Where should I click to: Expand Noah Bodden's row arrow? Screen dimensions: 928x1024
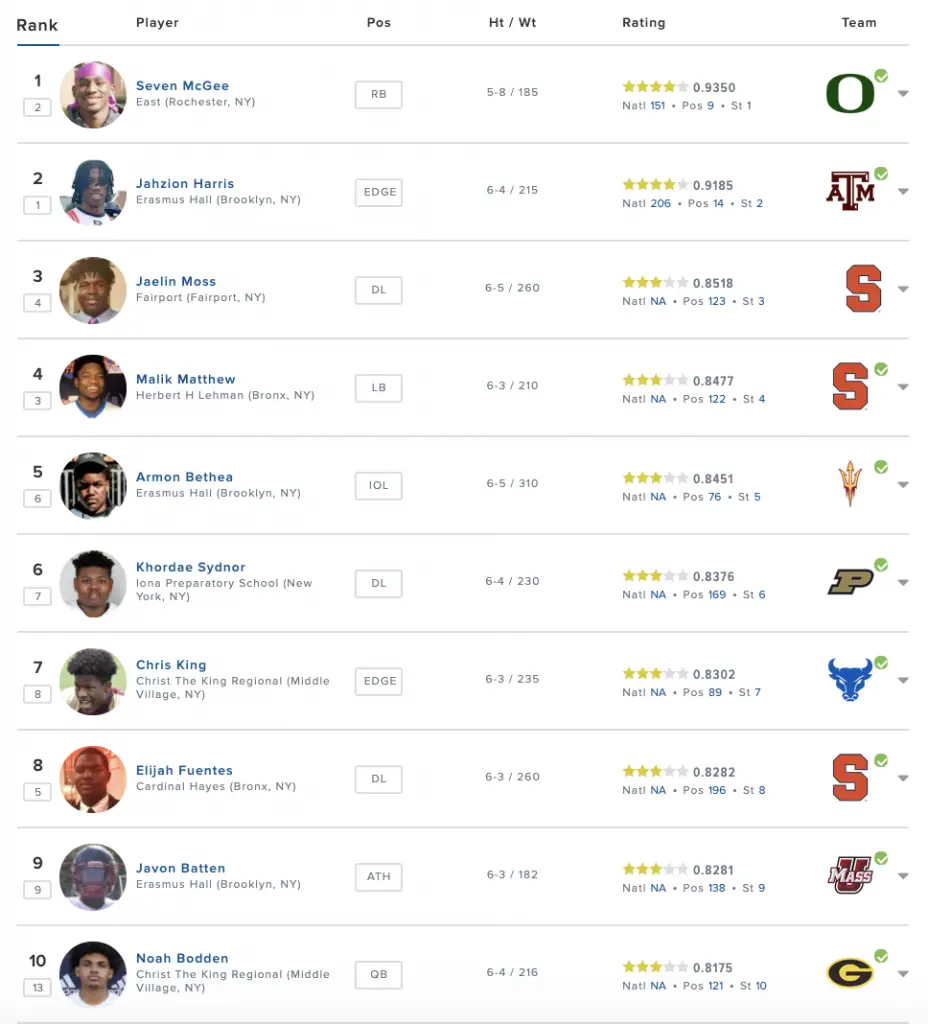(903, 973)
